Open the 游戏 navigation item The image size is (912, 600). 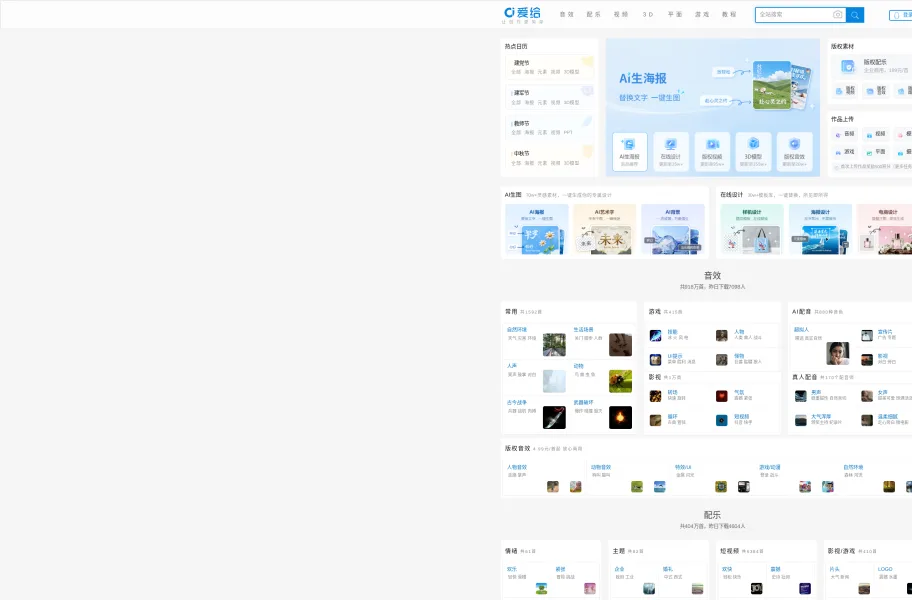[x=702, y=15]
